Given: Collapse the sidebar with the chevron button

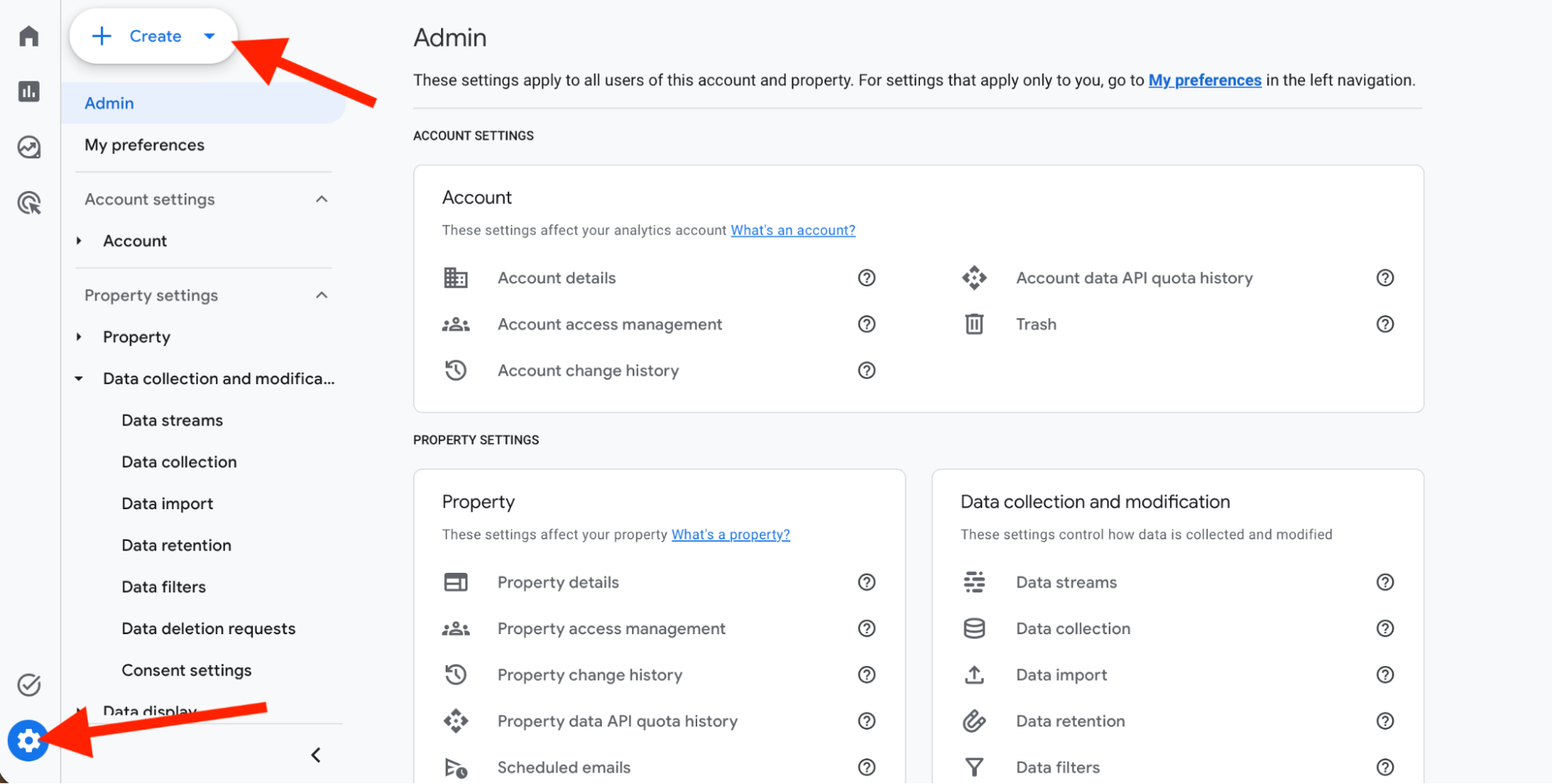Looking at the screenshot, I should (x=315, y=754).
